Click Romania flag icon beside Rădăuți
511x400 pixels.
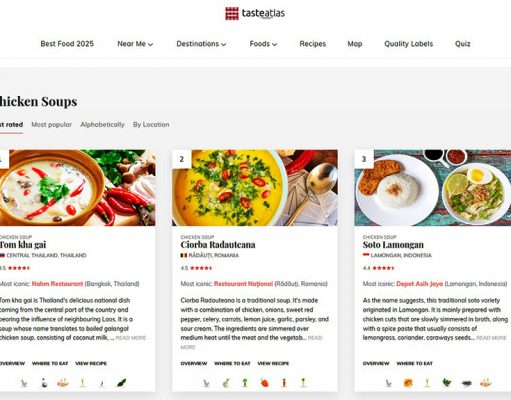(x=183, y=255)
